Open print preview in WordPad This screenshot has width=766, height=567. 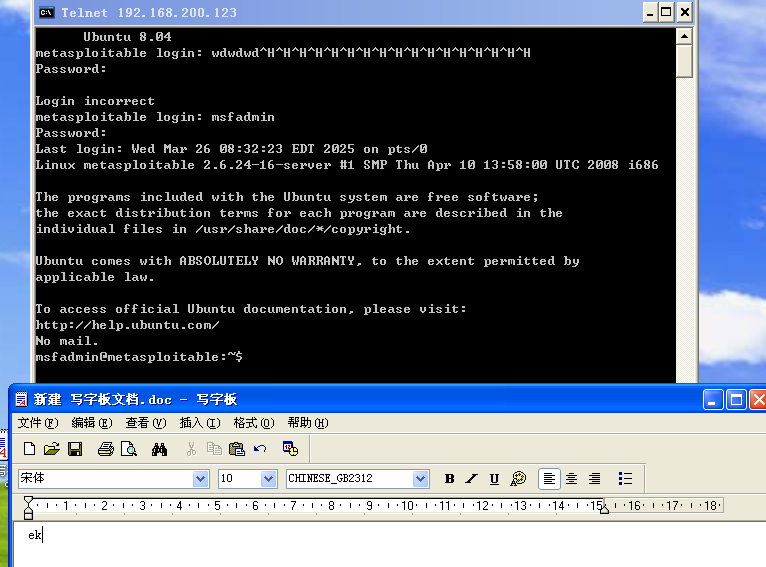click(x=128, y=449)
